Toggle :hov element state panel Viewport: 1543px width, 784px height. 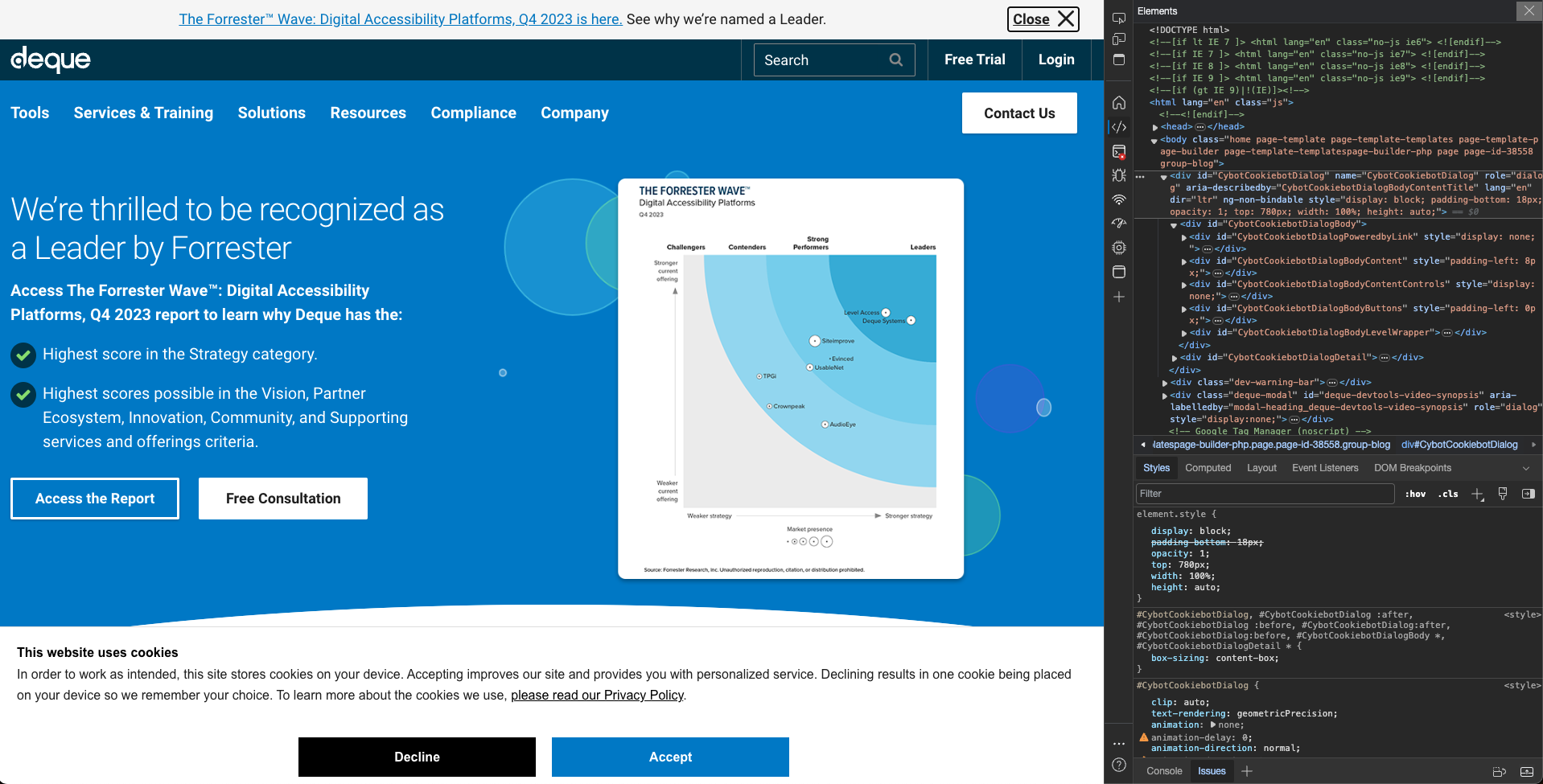[x=1415, y=494]
